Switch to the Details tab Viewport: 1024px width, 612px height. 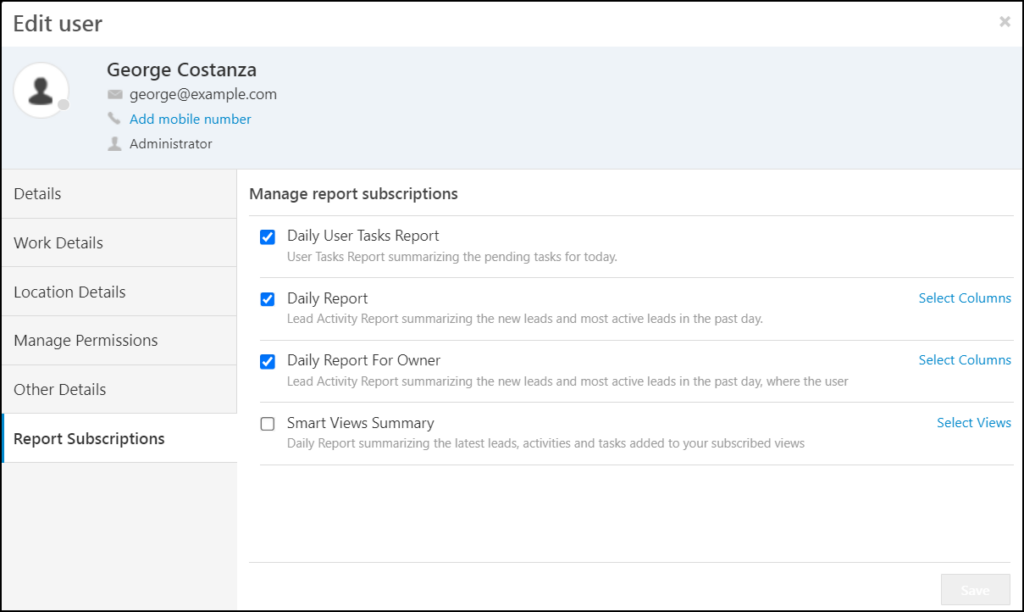tap(37, 193)
